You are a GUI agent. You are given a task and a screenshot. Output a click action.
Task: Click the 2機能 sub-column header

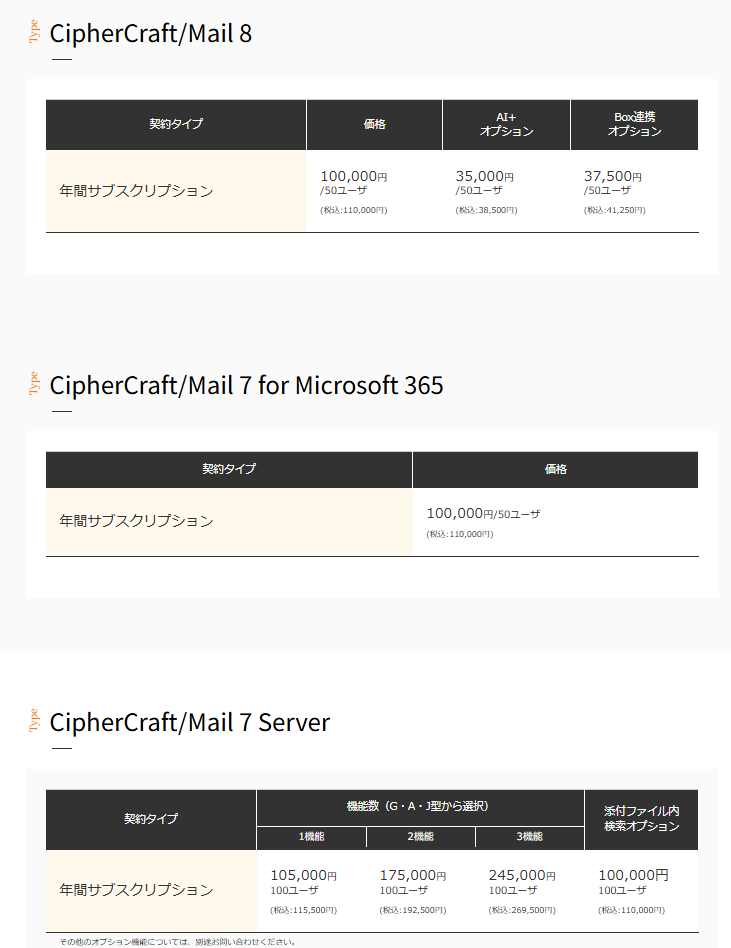[x=420, y=837]
